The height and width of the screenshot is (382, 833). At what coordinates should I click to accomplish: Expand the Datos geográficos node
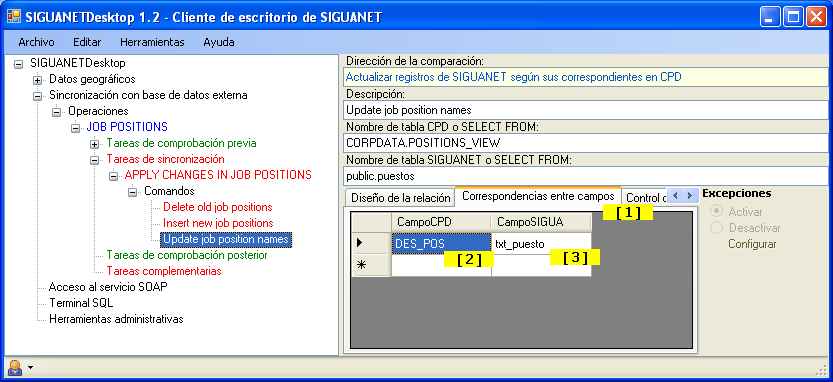[x=37, y=80]
